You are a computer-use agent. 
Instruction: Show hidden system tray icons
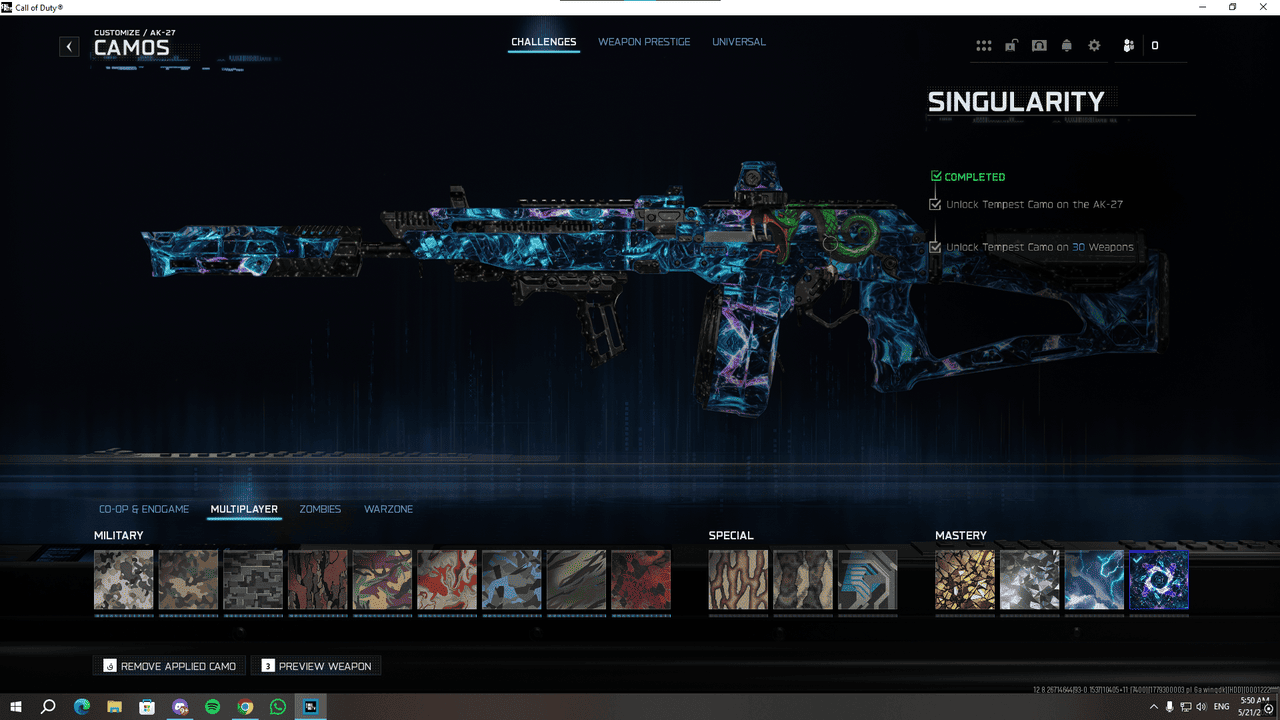point(1152,707)
